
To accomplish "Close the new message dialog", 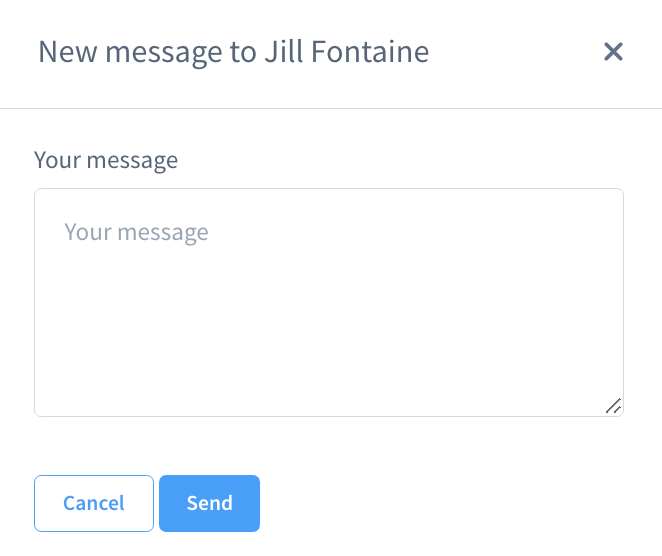I will (x=613, y=52).
